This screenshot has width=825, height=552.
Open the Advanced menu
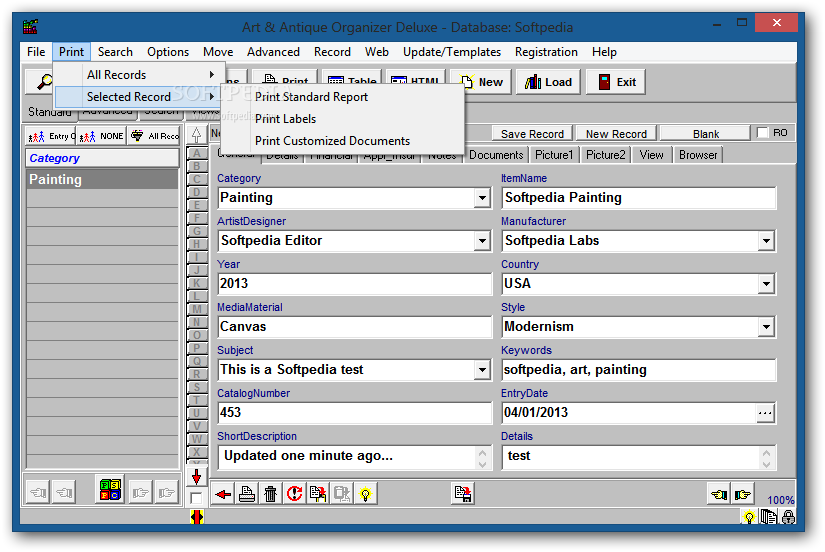[273, 52]
